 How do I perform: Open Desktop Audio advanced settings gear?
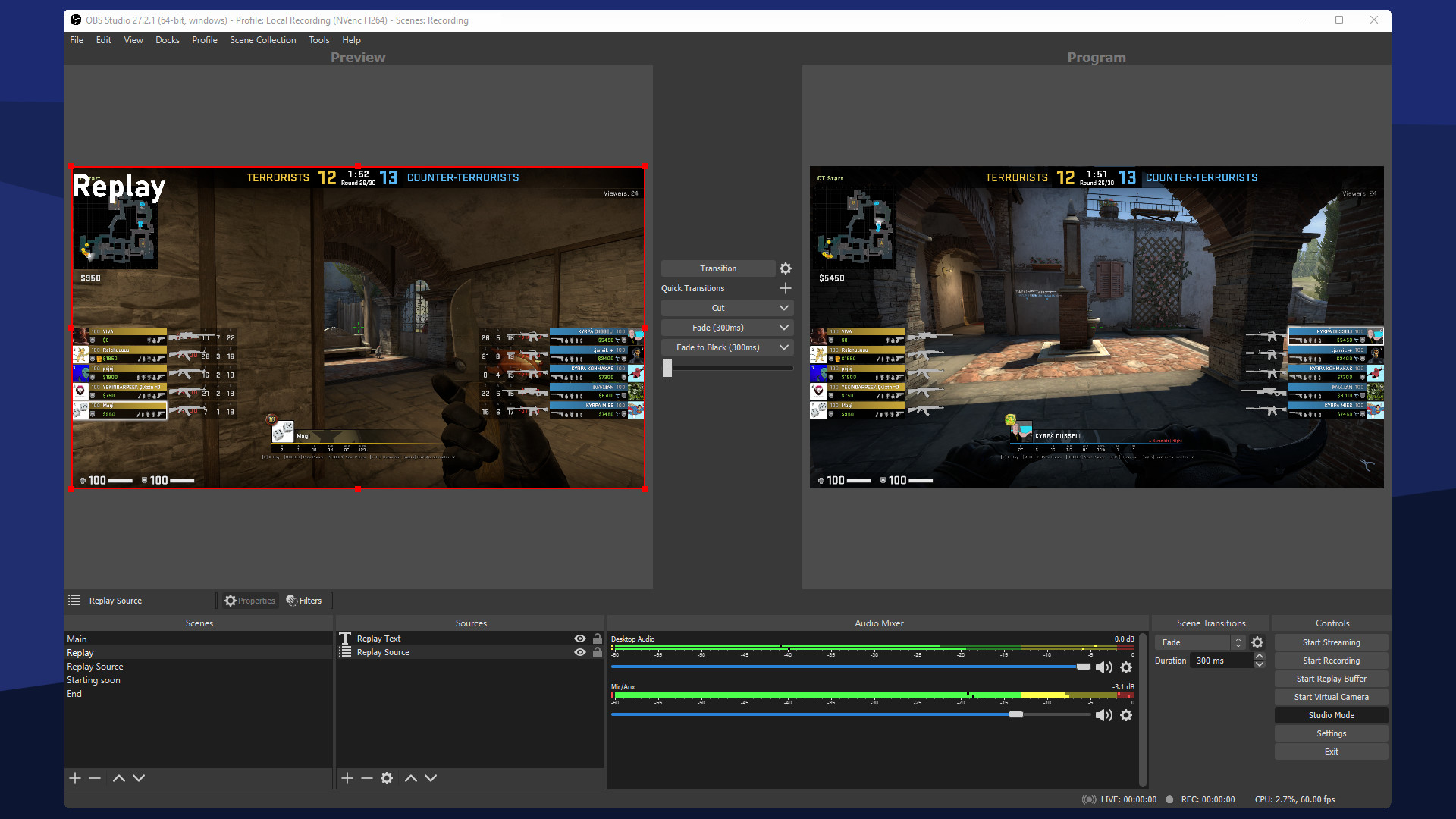click(x=1126, y=667)
